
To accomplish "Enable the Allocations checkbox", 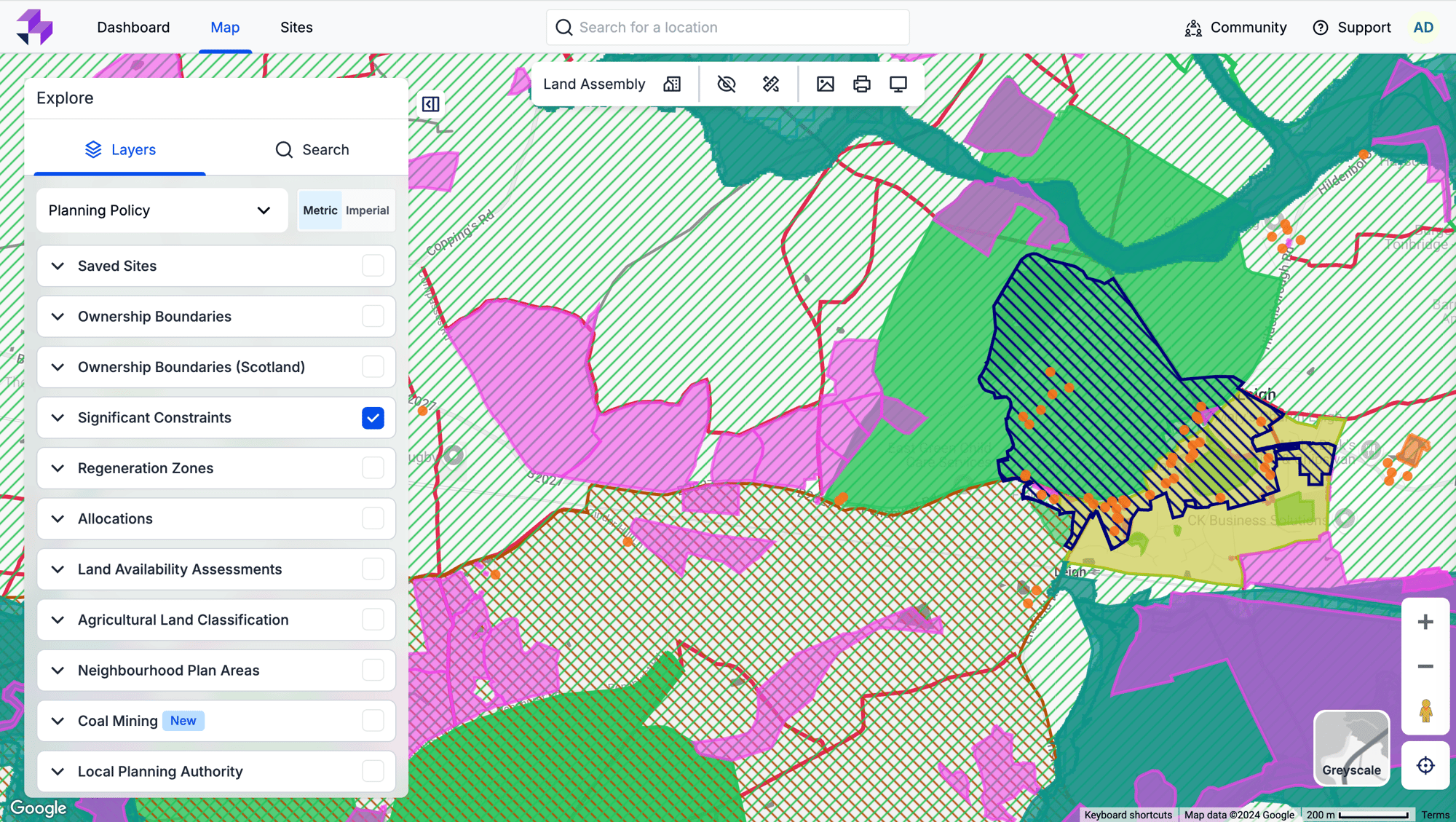I will pos(373,518).
